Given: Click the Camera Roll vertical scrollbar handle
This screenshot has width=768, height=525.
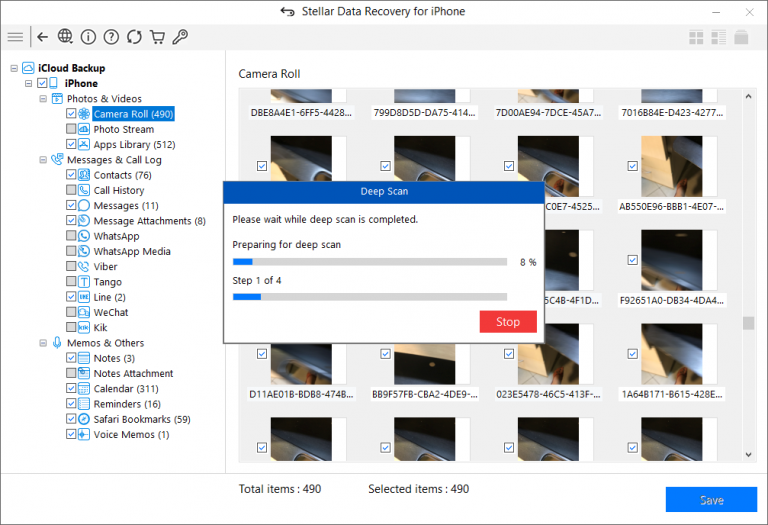Looking at the screenshot, I should coord(747,323).
